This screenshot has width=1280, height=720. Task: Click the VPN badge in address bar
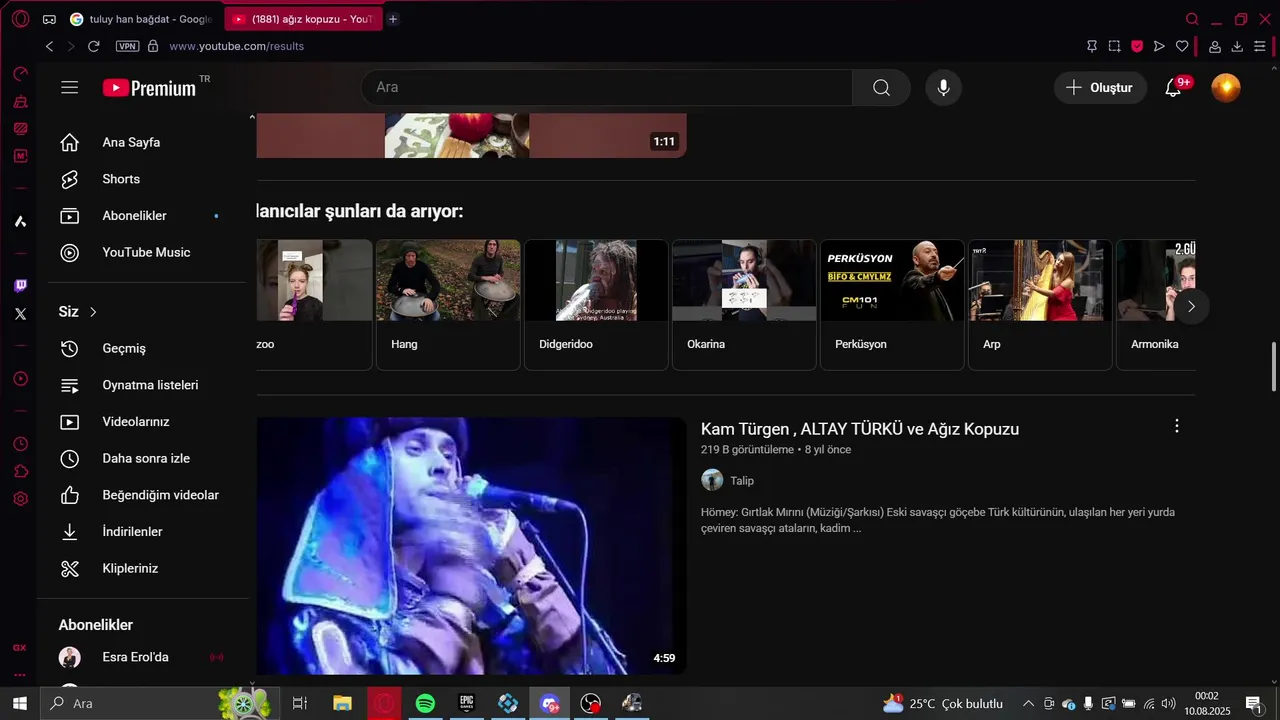click(x=127, y=46)
